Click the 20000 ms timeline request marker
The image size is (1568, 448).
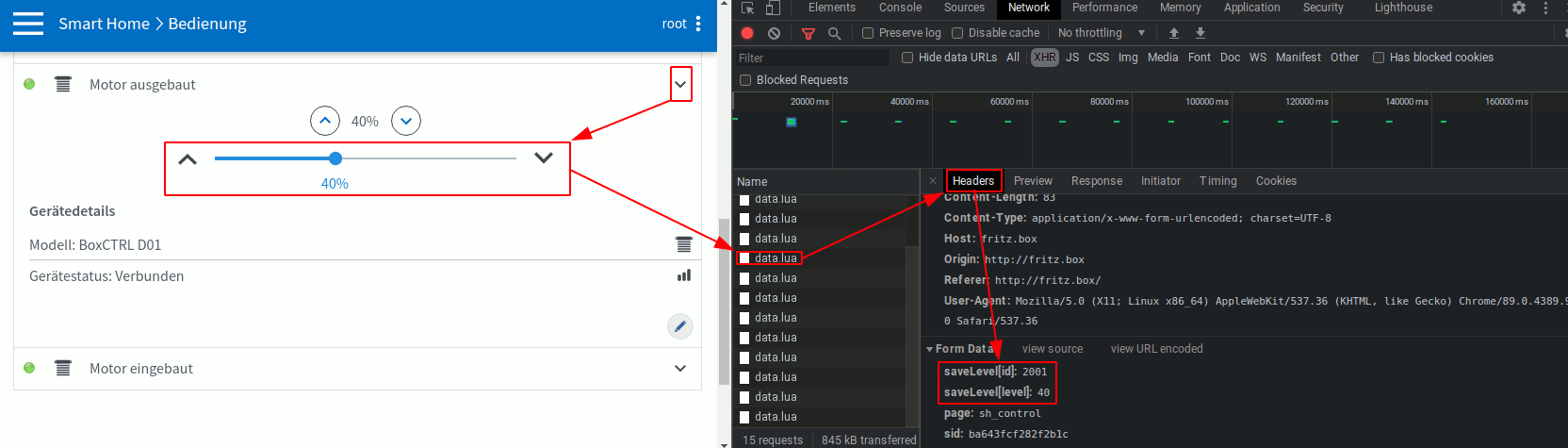[792, 122]
